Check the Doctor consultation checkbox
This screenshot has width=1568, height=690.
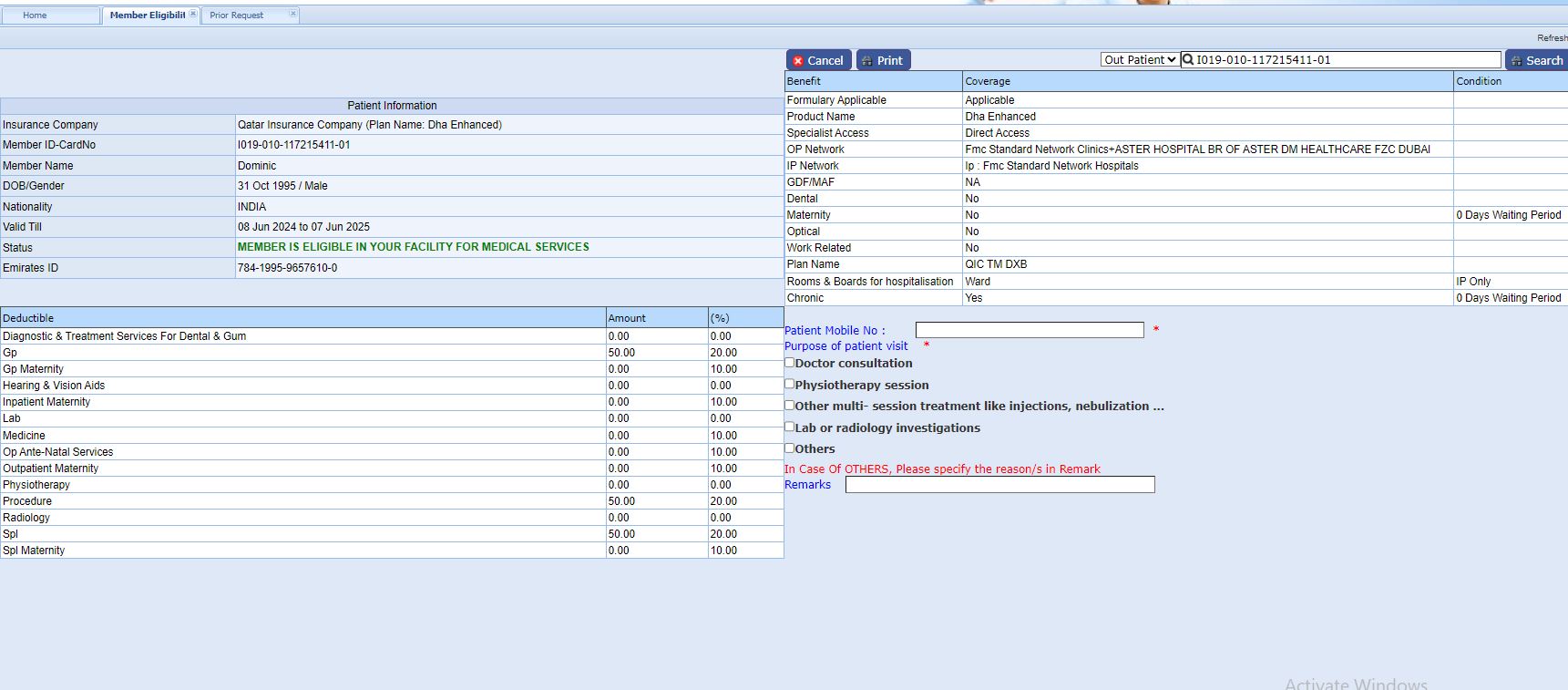point(790,363)
